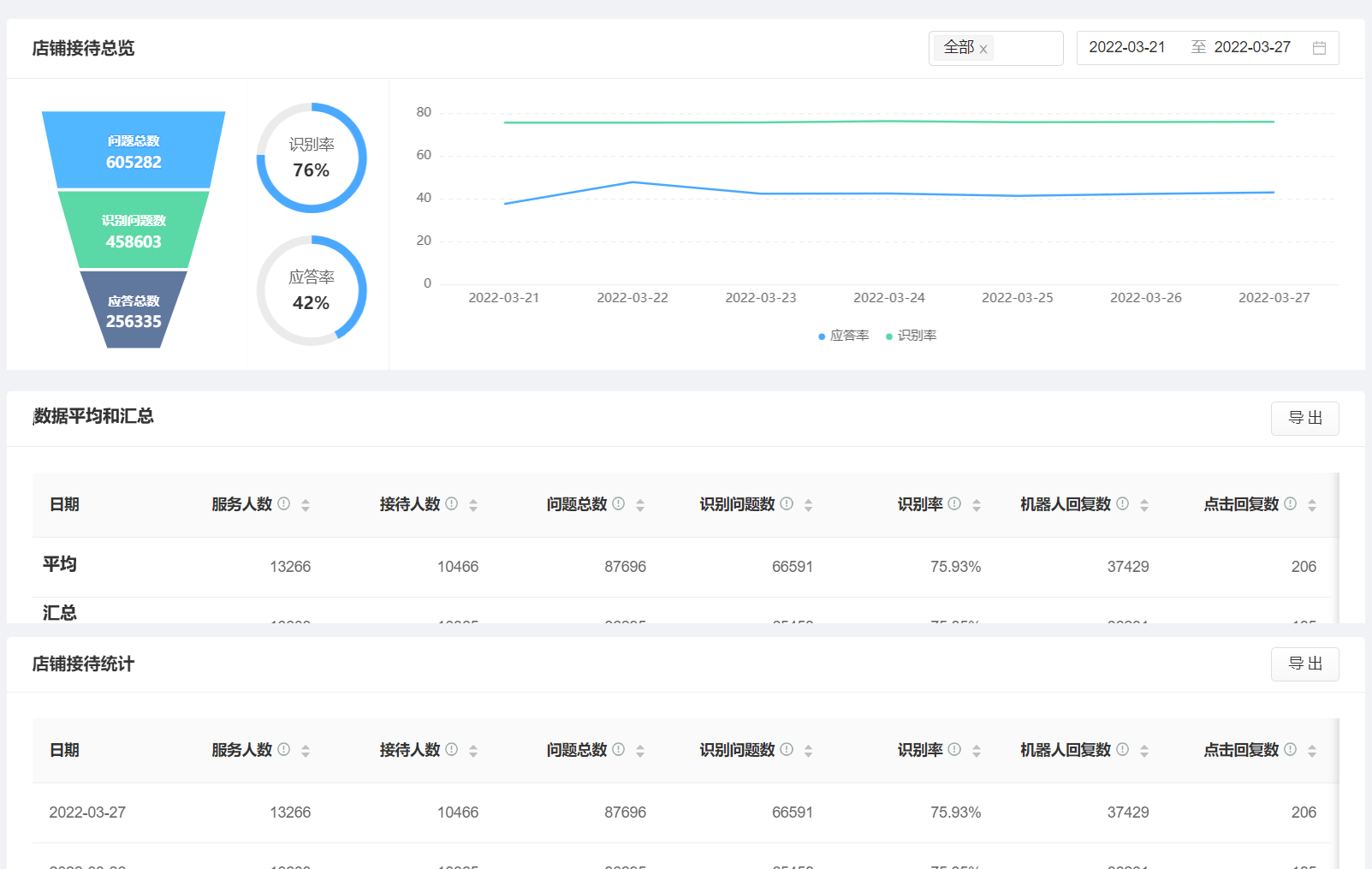
Task: Click the 应答率 42% ring gauge
Action: [x=312, y=290]
